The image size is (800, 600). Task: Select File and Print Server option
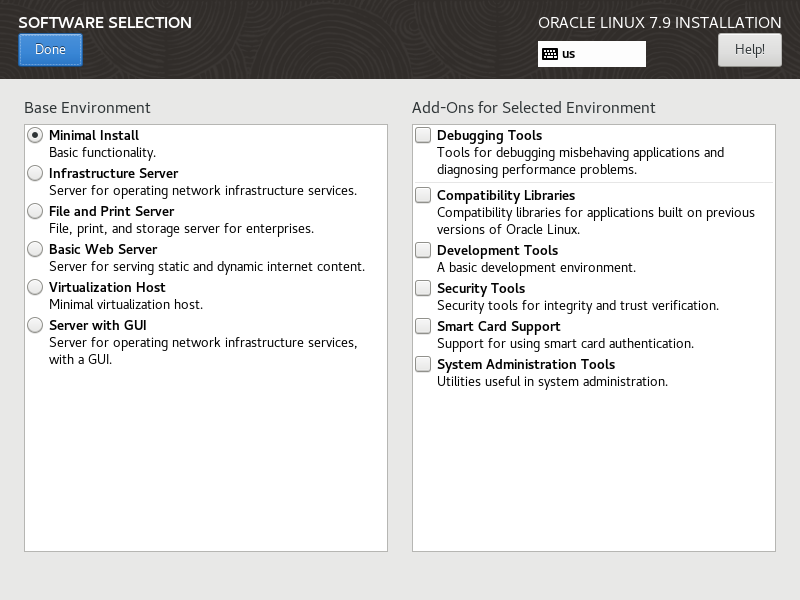click(35, 211)
